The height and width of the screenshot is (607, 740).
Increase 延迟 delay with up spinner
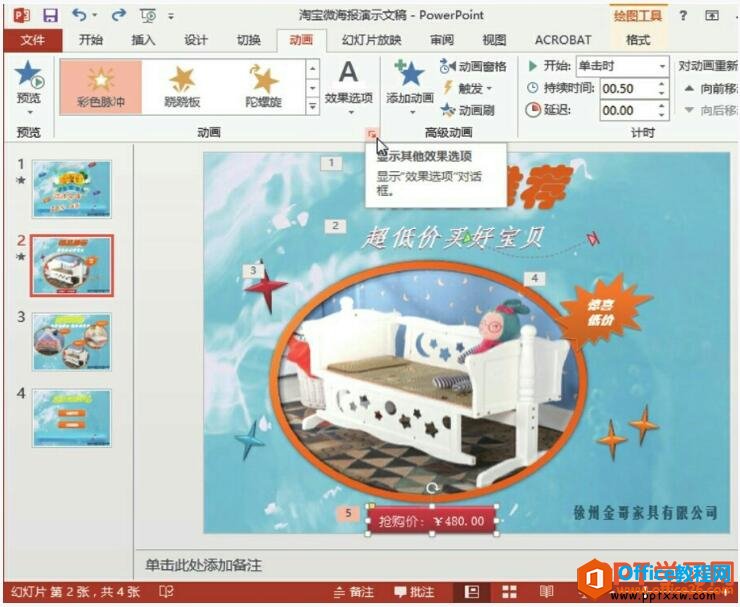tap(662, 106)
